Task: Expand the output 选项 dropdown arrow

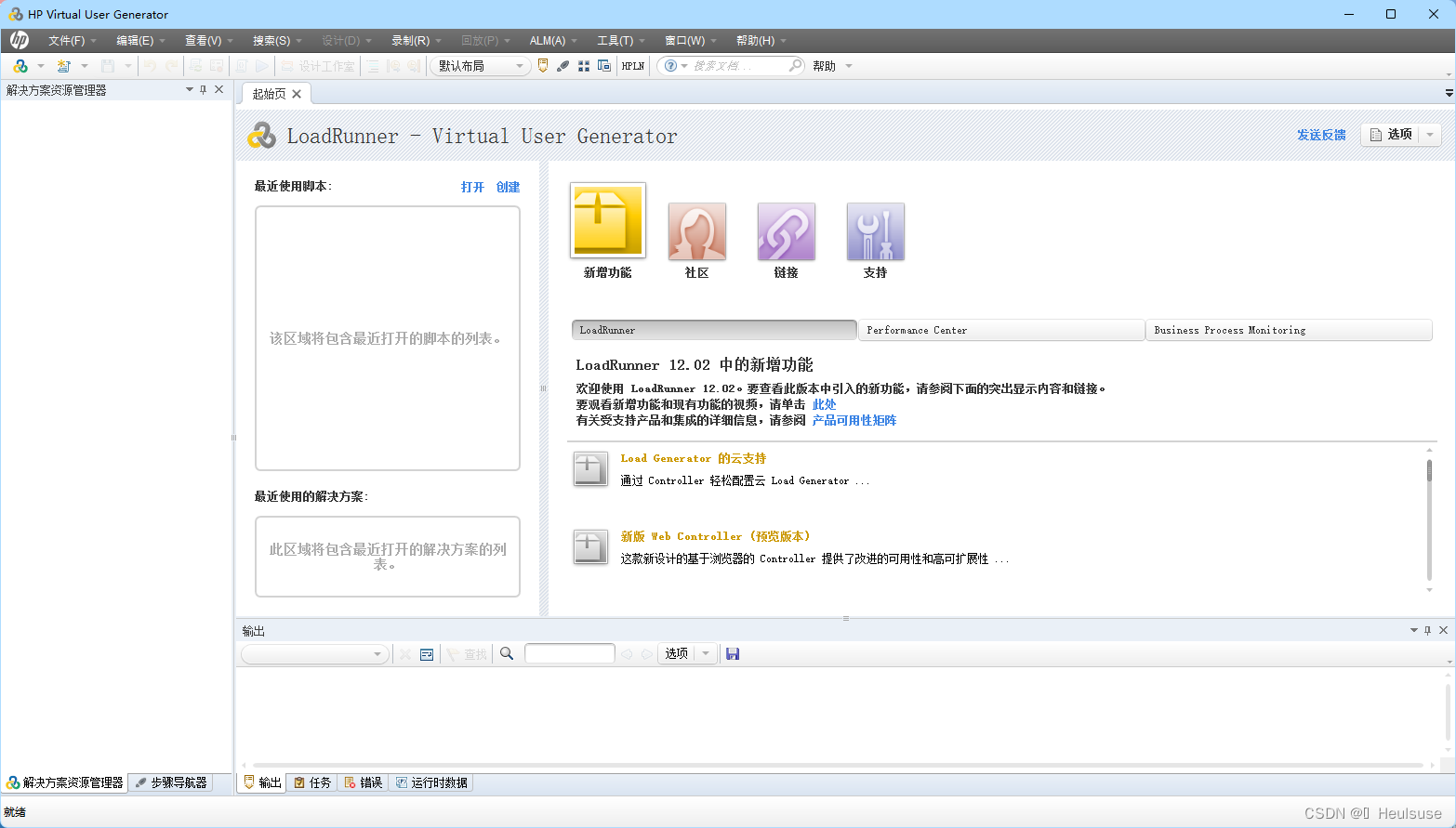Action: (706, 654)
